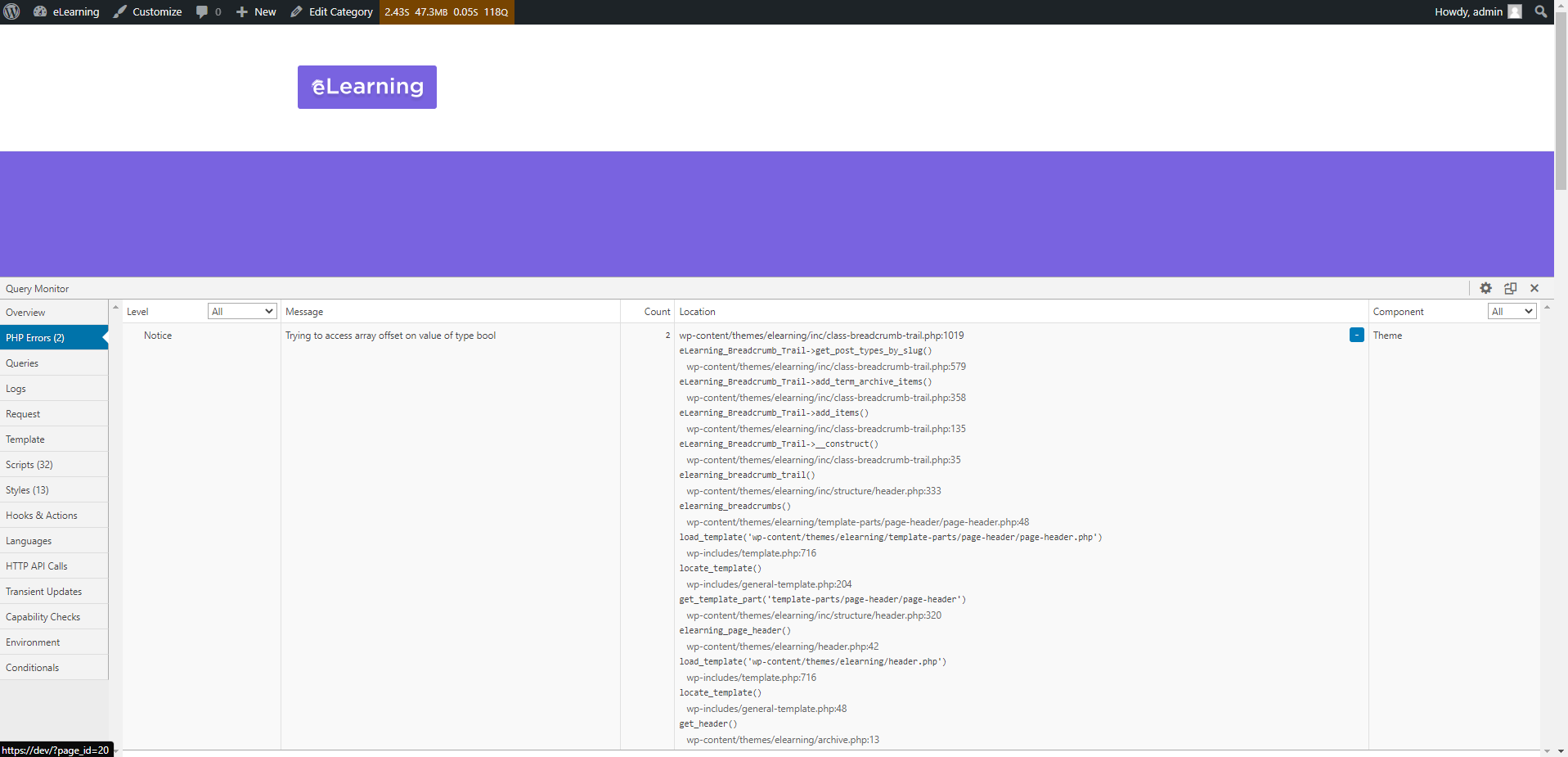
Task: Open wp-includes/general-template.php:48 link
Action: tap(766, 709)
